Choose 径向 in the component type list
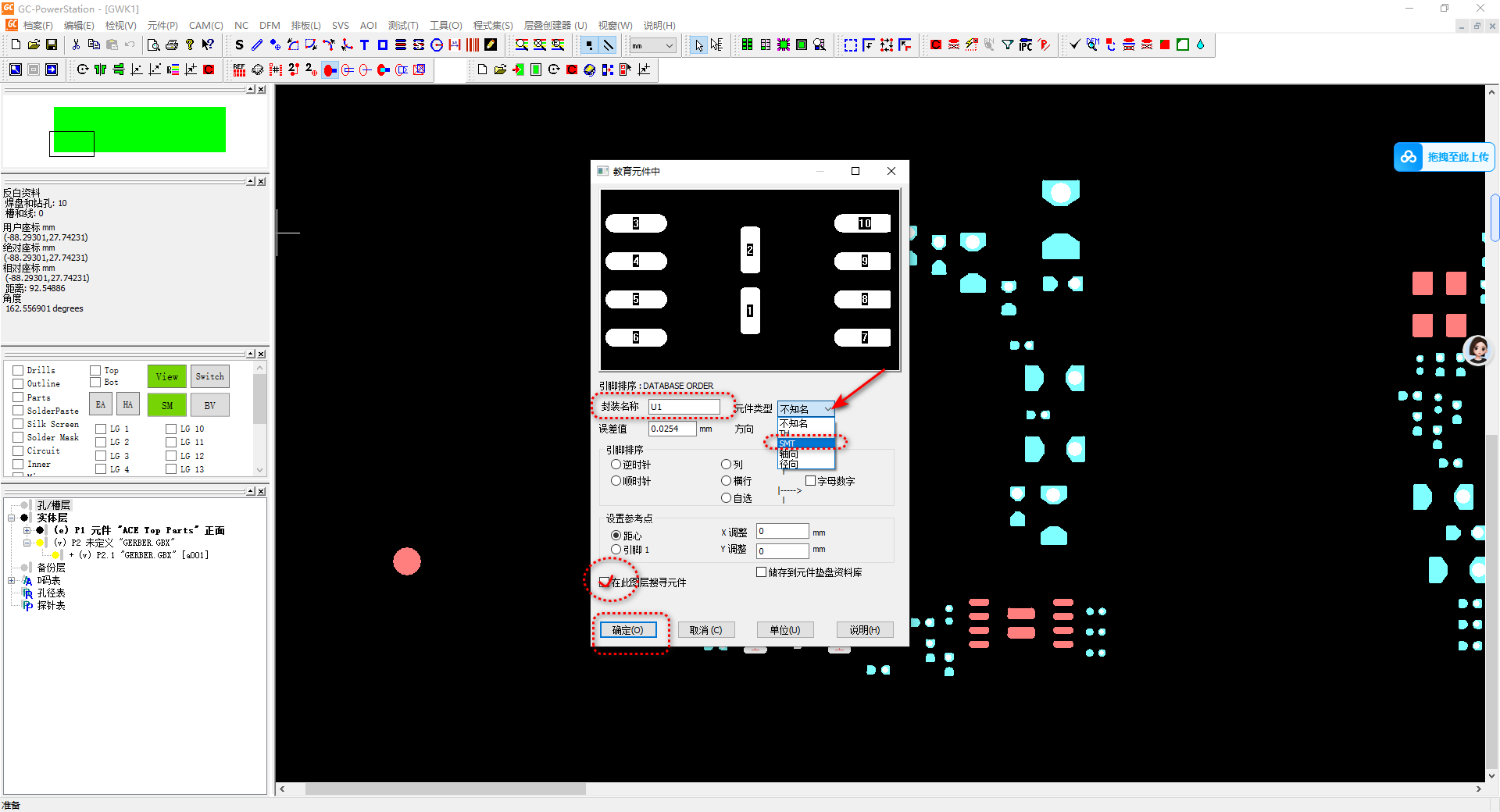This screenshot has width=1500, height=812. 806,464
